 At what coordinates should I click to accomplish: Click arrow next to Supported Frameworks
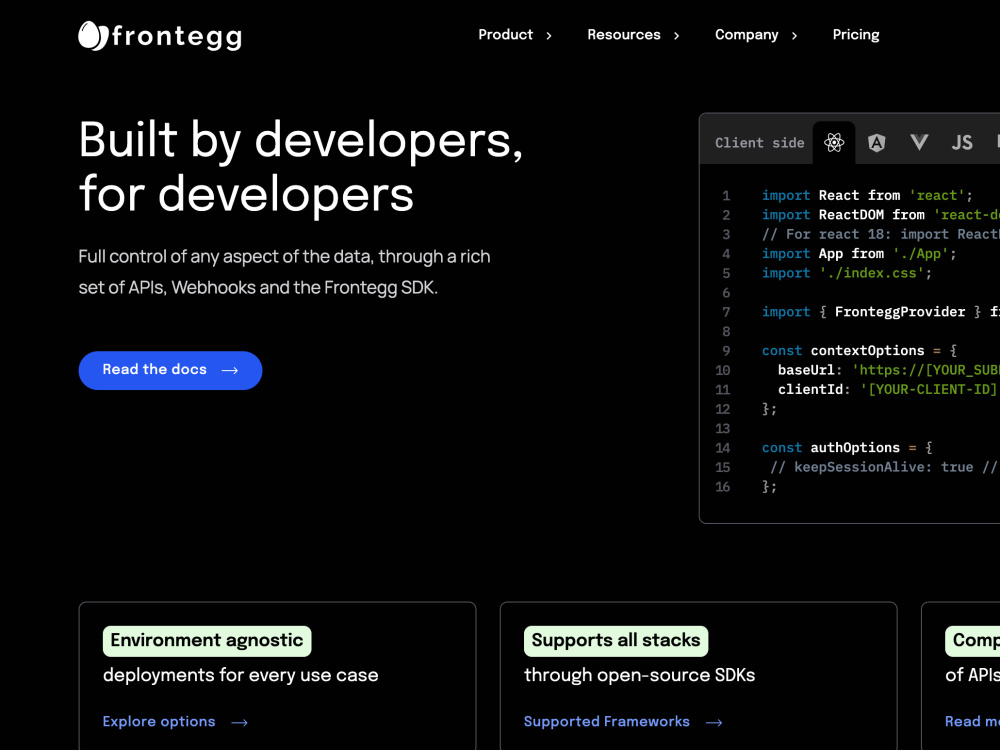tap(714, 723)
